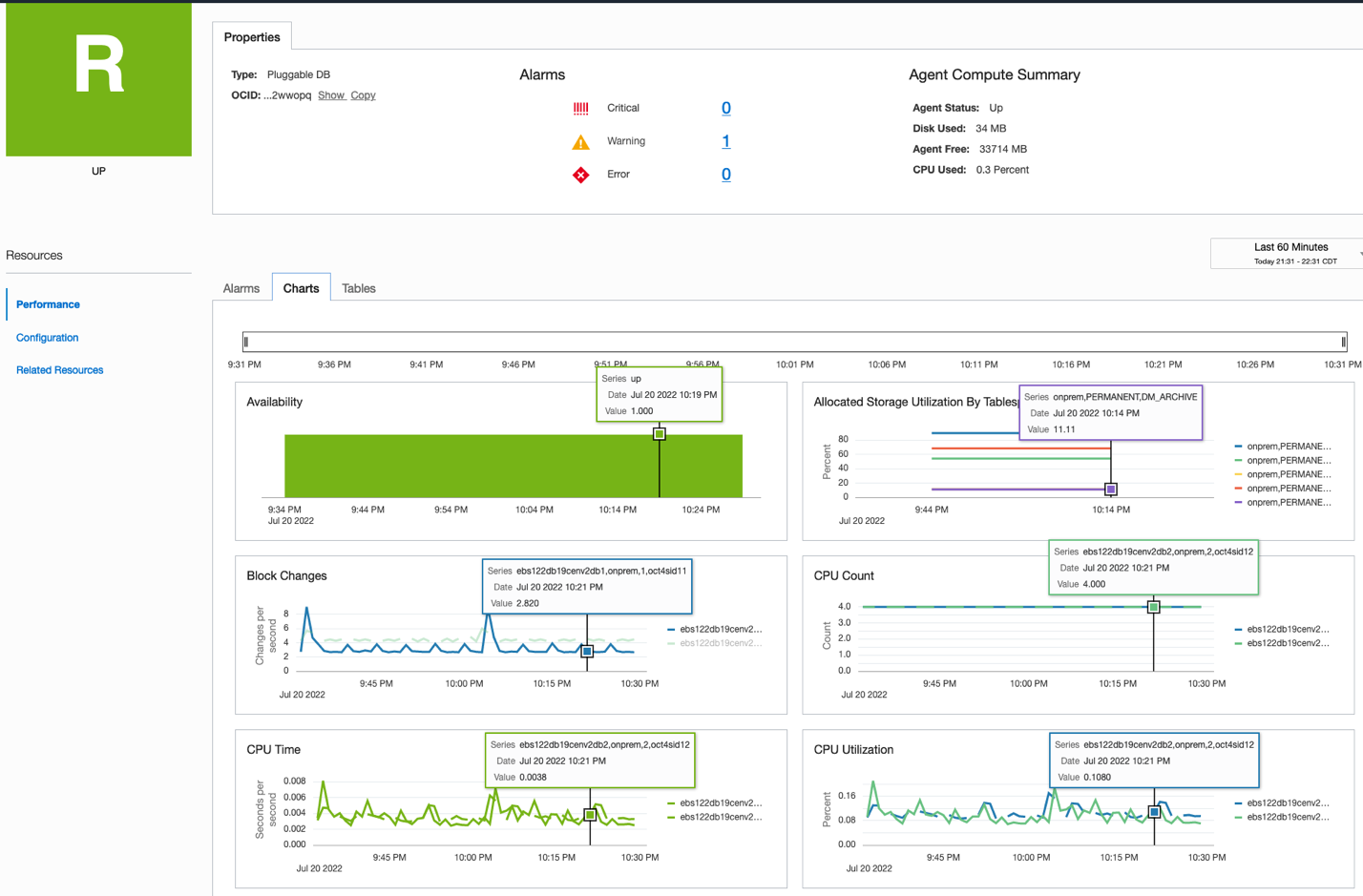Click the purple marker on Allocated Storage chart

tap(1110, 490)
